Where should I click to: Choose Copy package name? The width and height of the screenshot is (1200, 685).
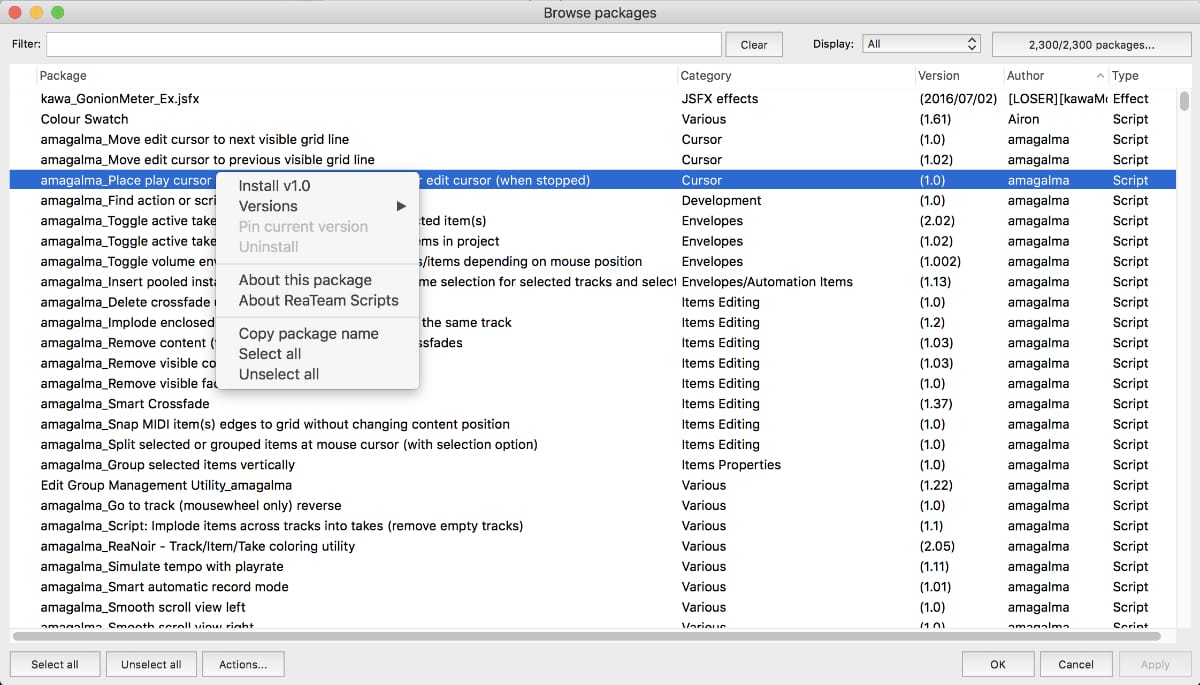tap(308, 334)
